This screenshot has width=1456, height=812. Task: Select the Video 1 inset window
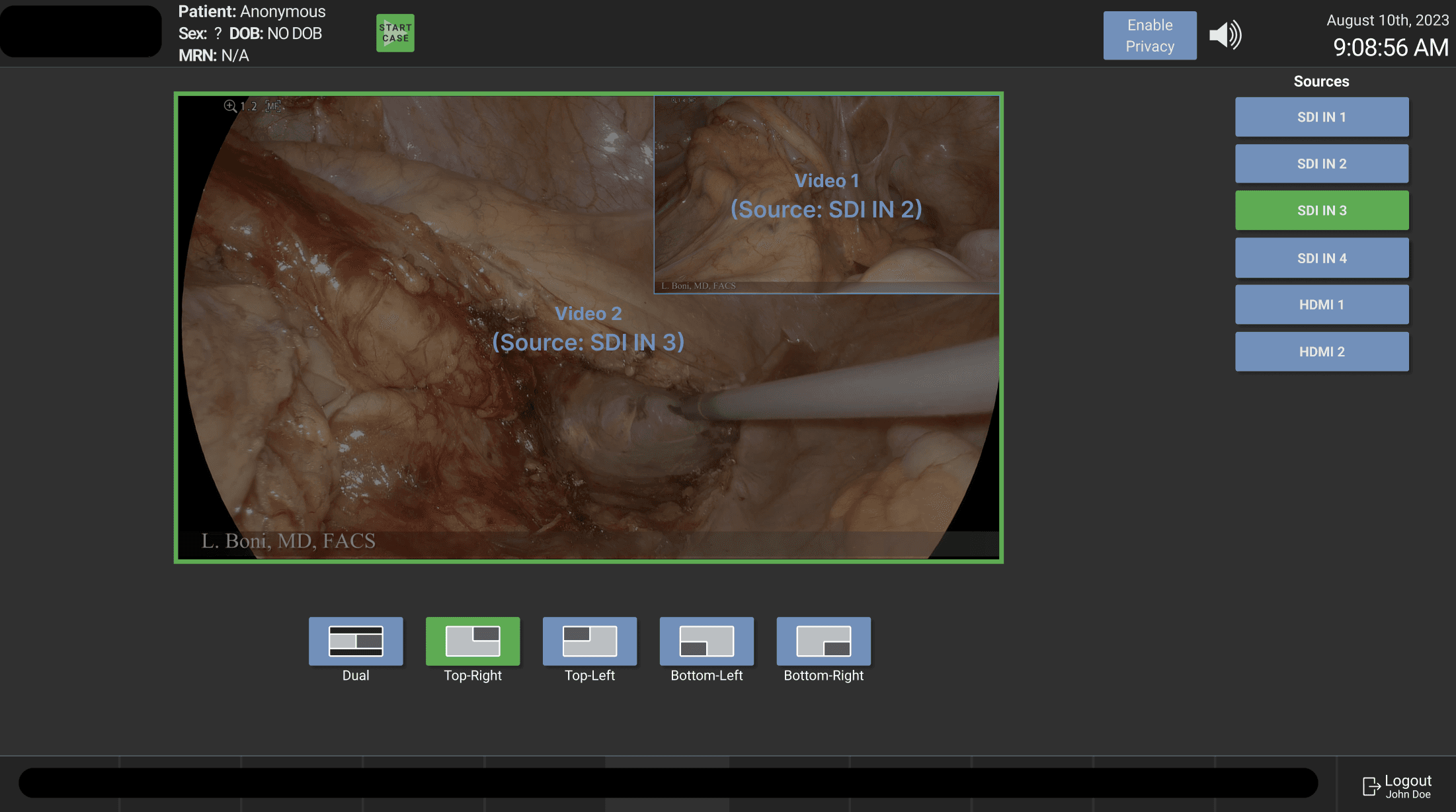pos(827,194)
